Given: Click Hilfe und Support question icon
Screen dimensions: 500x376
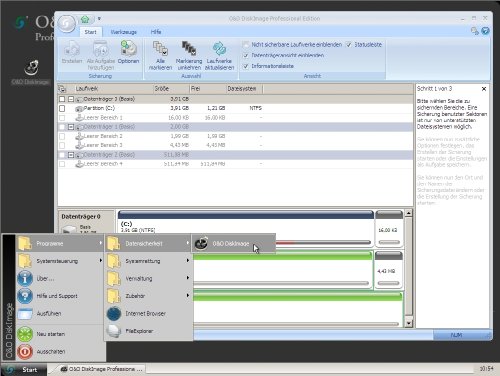Looking at the screenshot, I should pos(25,296).
